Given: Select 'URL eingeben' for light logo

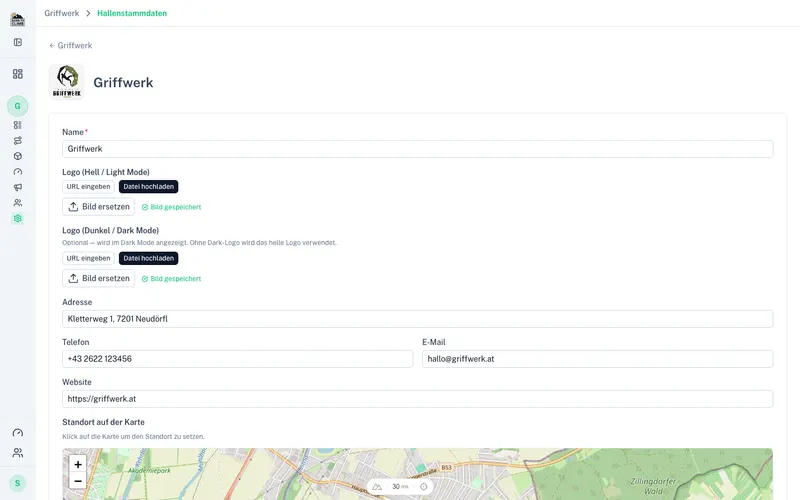Looking at the screenshot, I should (x=88, y=187).
